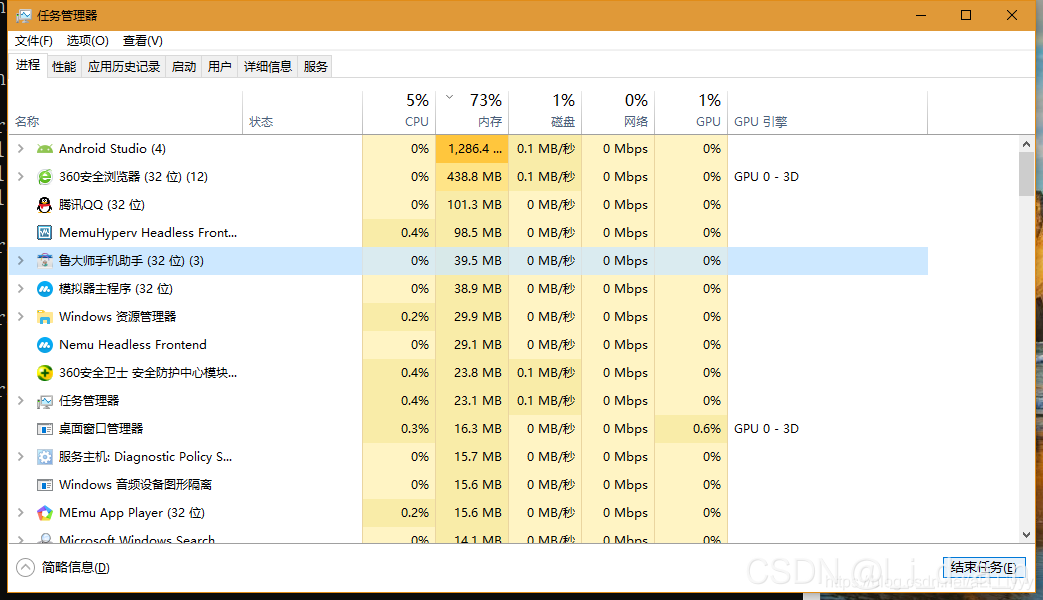Switch to the 性能 tab
1043x600 pixels.
pyautogui.click(x=64, y=67)
